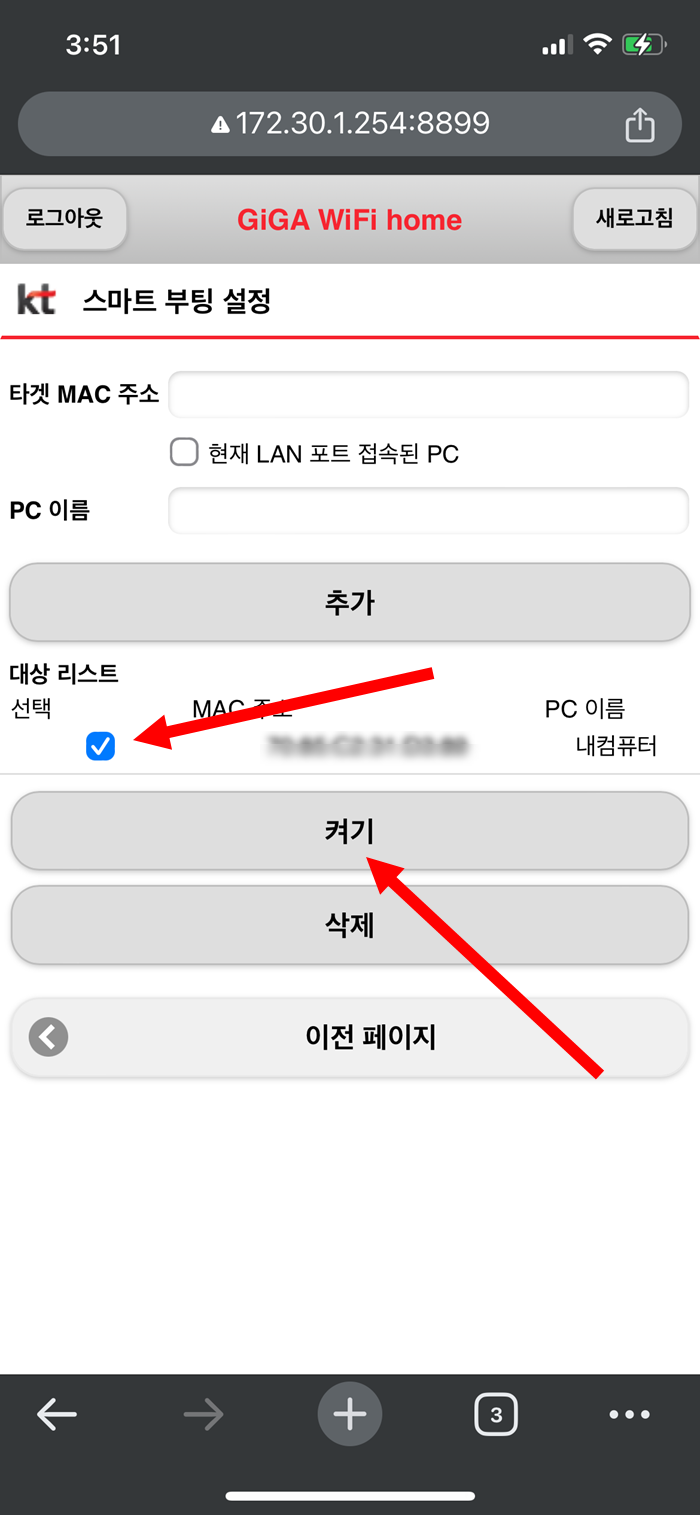Image resolution: width=700 pixels, height=1515 pixels.
Task: Tap the kt logo
Action: tap(36, 300)
